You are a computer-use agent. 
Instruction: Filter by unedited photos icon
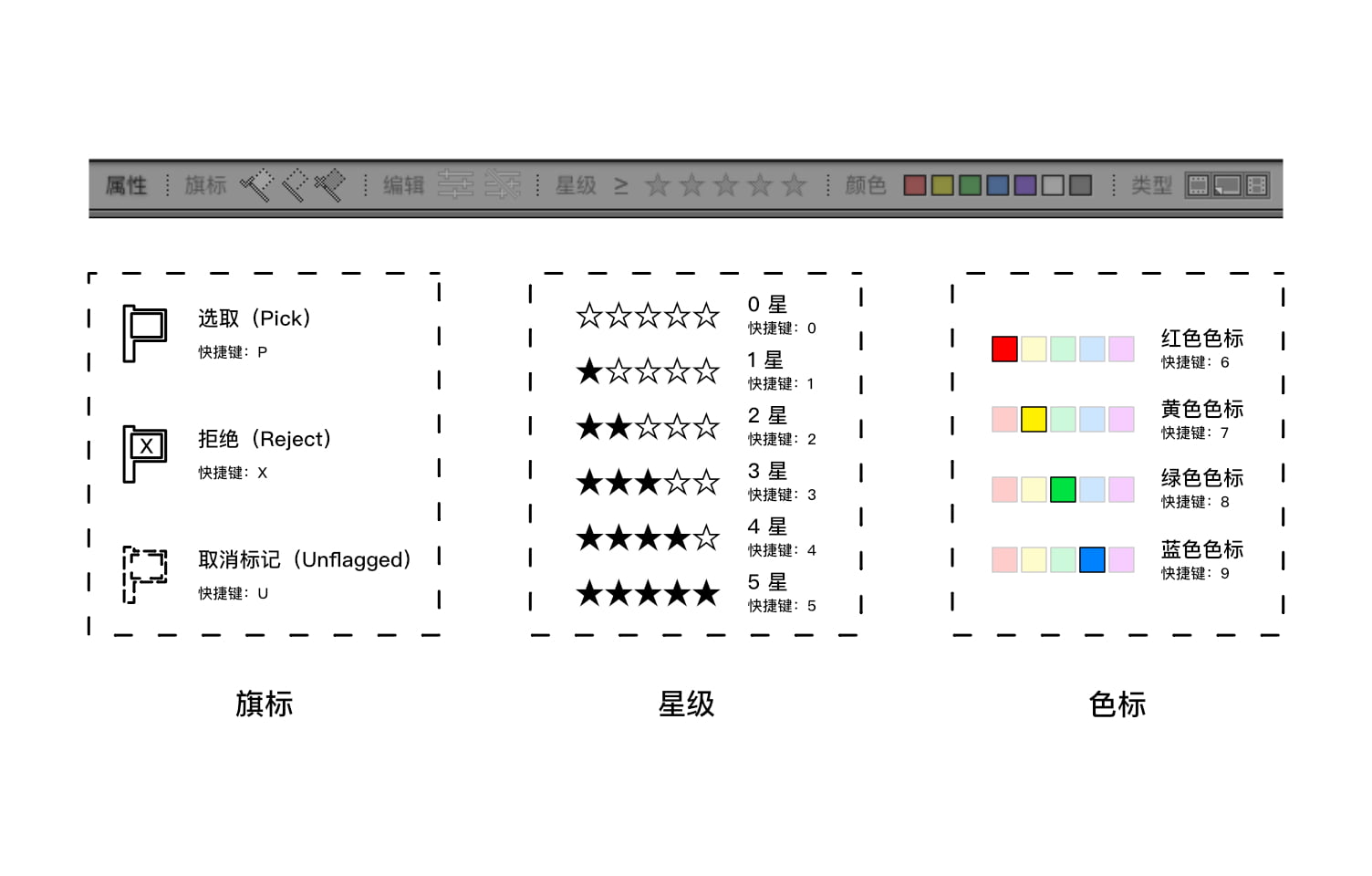[x=502, y=185]
